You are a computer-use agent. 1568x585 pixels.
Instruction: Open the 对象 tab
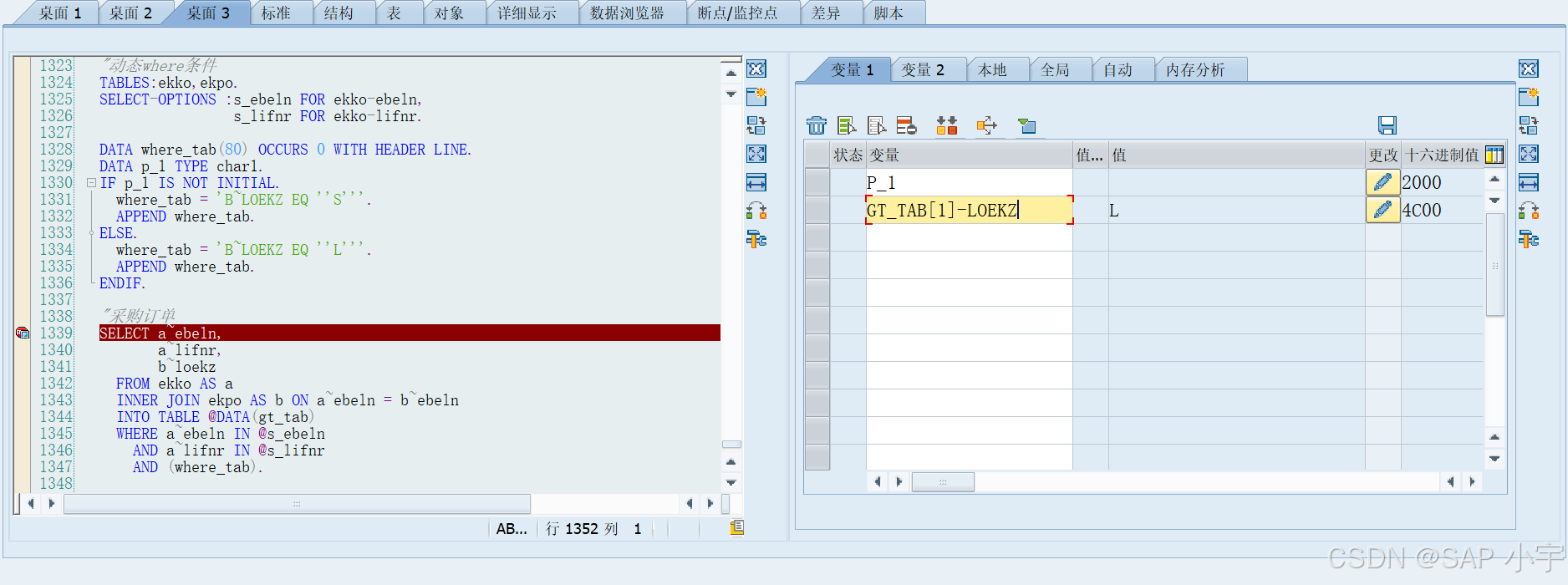(x=449, y=13)
